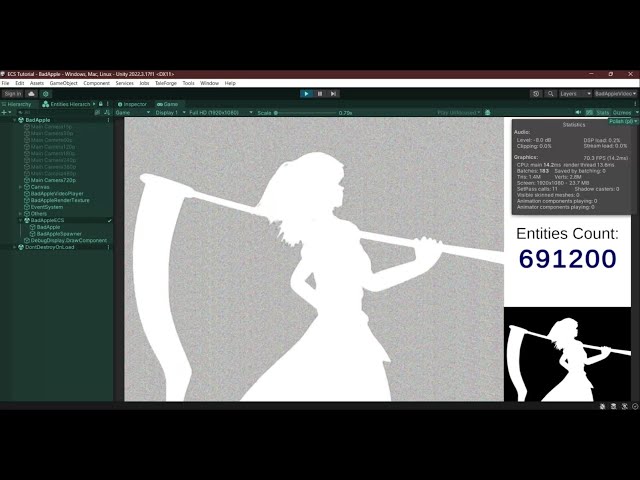
Task: Open the Gizmos dropdown arrow
Action: click(636, 112)
